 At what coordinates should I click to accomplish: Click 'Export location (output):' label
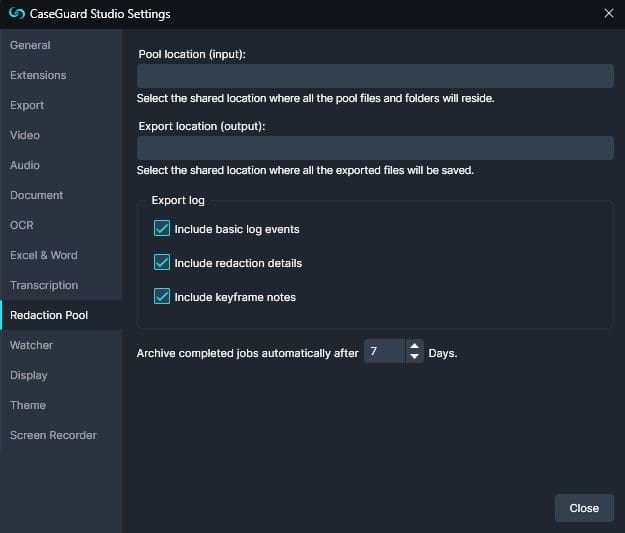tap(202, 126)
